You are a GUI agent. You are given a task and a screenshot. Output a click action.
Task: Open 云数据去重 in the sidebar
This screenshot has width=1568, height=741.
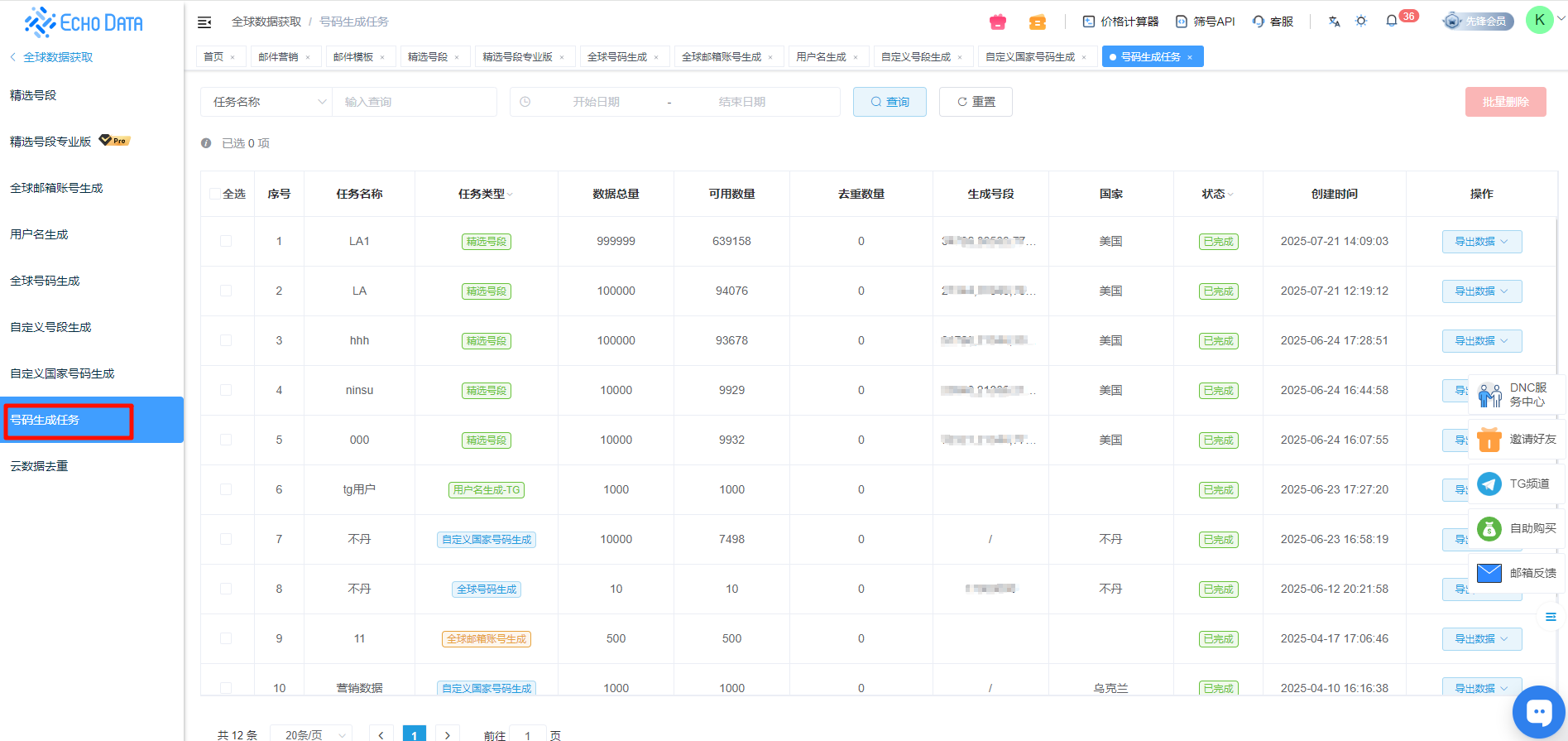click(39, 466)
